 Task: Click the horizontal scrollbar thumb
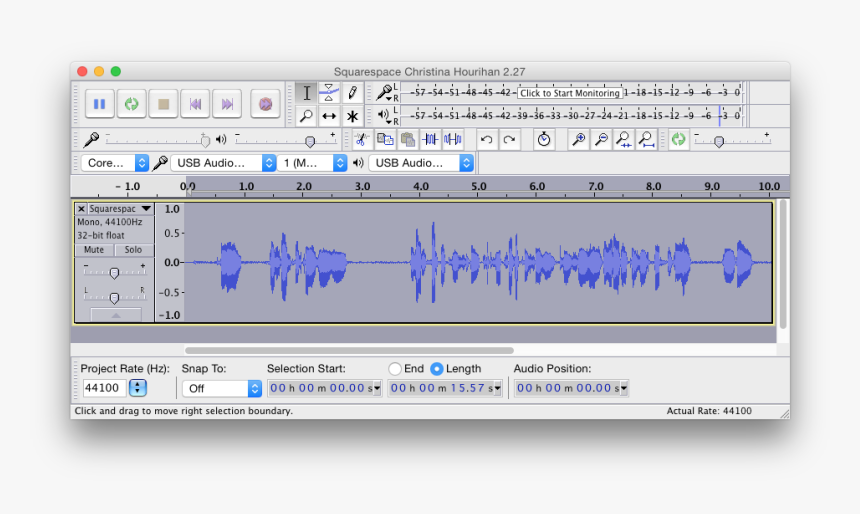click(349, 350)
